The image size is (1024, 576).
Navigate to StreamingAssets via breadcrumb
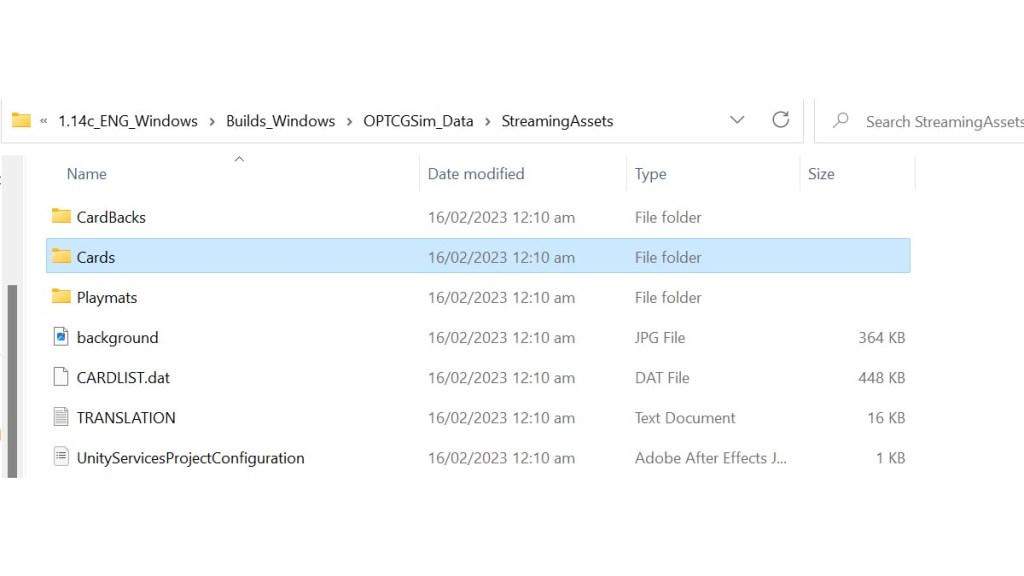tap(557, 120)
